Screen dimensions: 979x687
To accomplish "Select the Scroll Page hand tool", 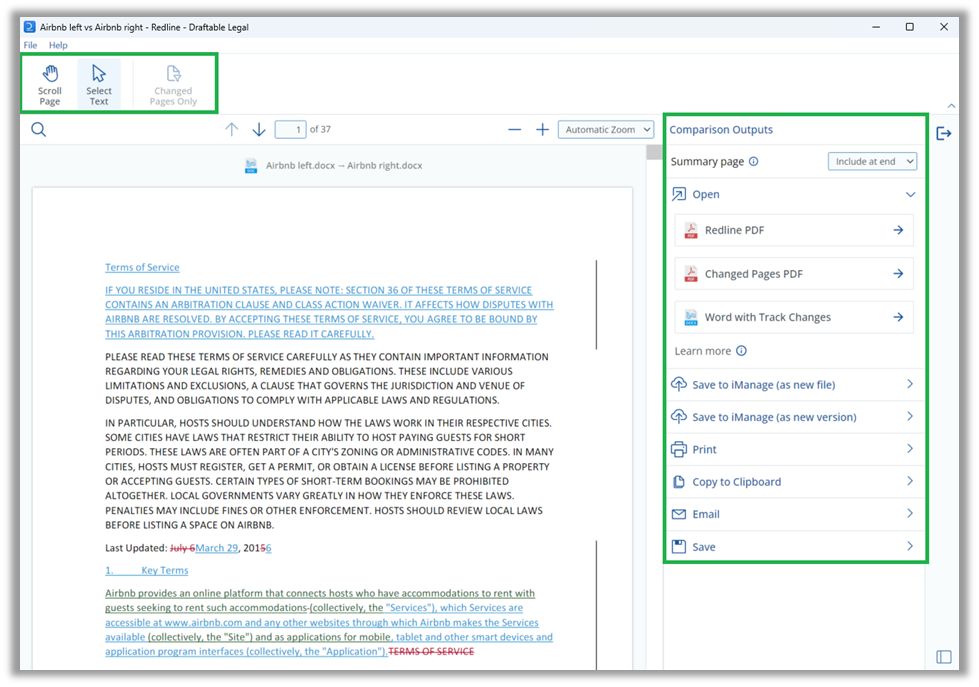I will [x=50, y=84].
